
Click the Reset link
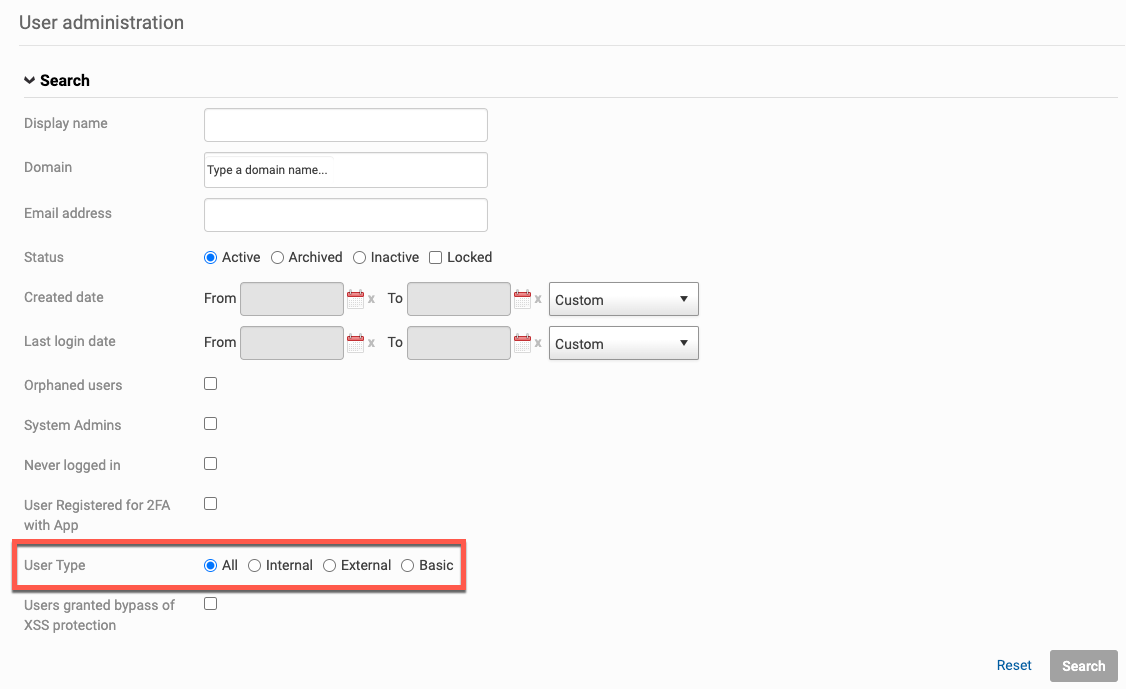tap(1014, 666)
